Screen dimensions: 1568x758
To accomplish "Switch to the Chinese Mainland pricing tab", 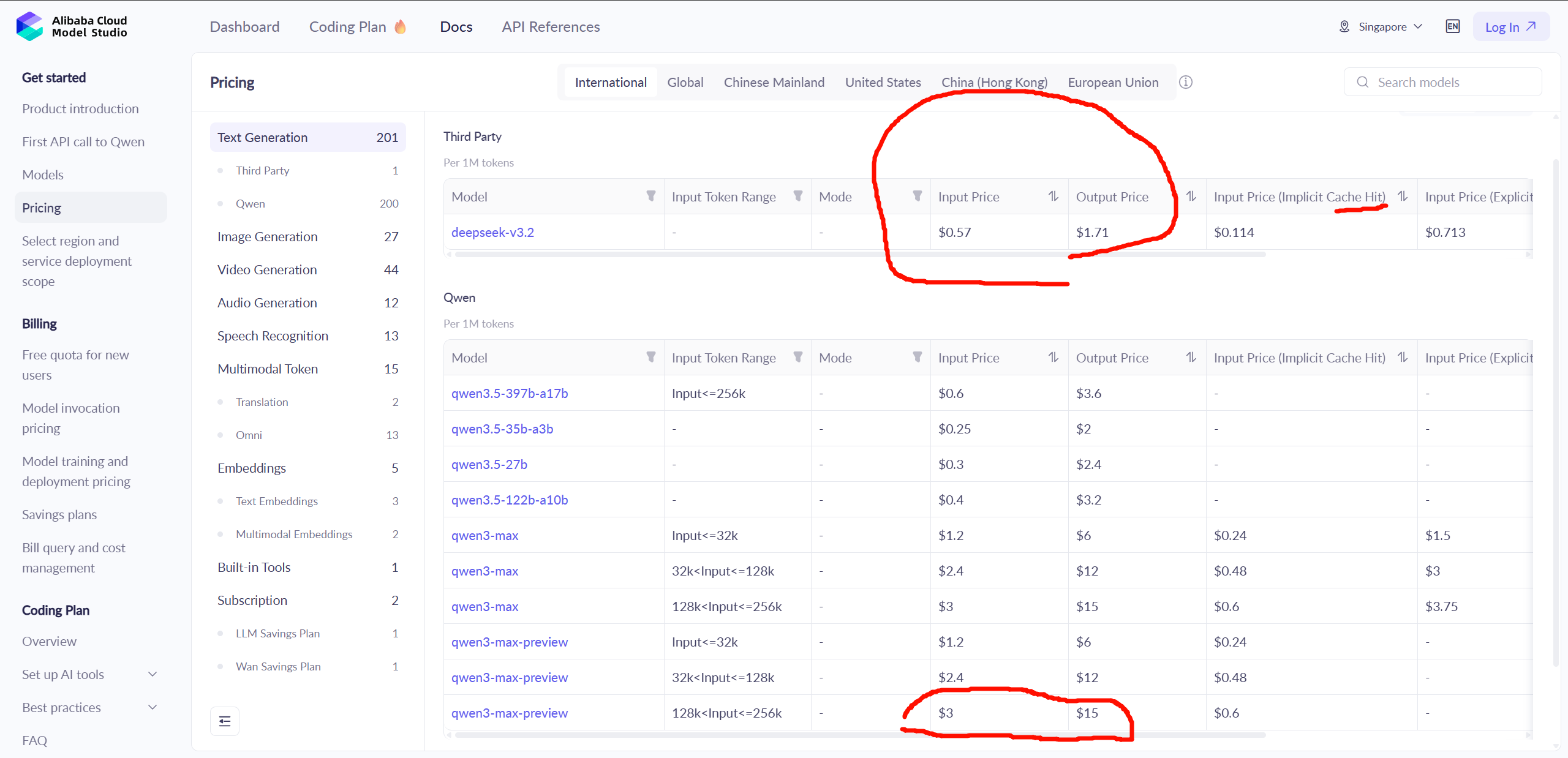I will tap(774, 82).
